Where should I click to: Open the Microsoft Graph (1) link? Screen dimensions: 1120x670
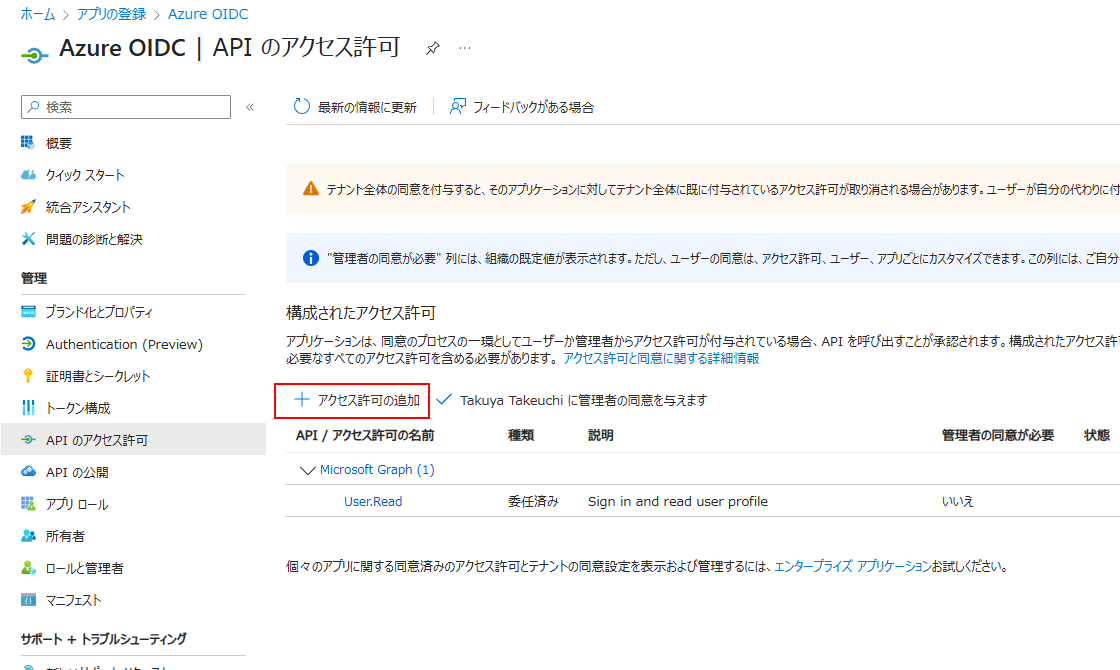(377, 469)
